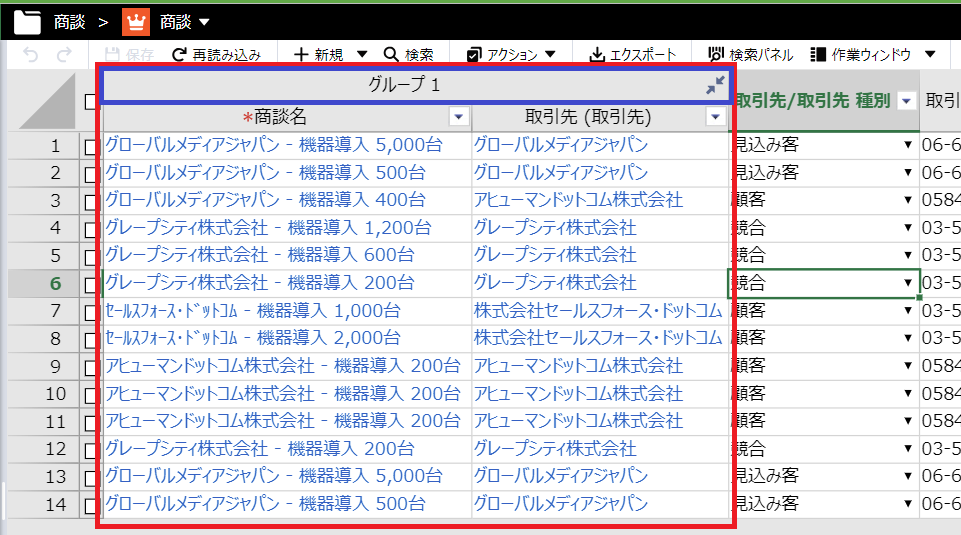961x535 pixels.
Task: Open link 機器導入 5,000台 in row 1
Action: (274, 145)
